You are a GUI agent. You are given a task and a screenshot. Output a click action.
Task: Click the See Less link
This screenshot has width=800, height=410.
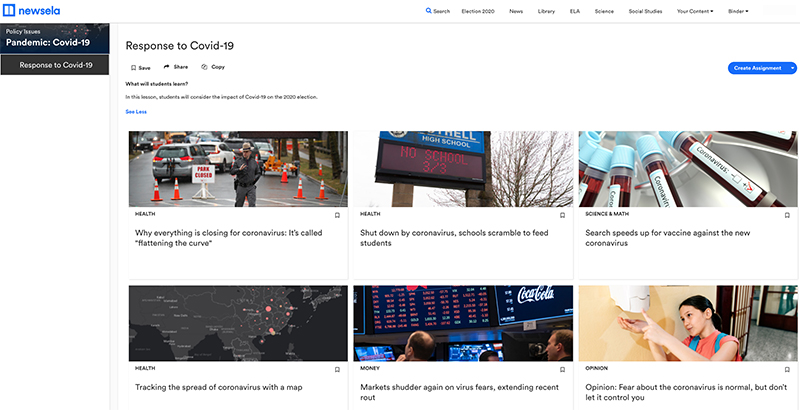click(x=136, y=112)
